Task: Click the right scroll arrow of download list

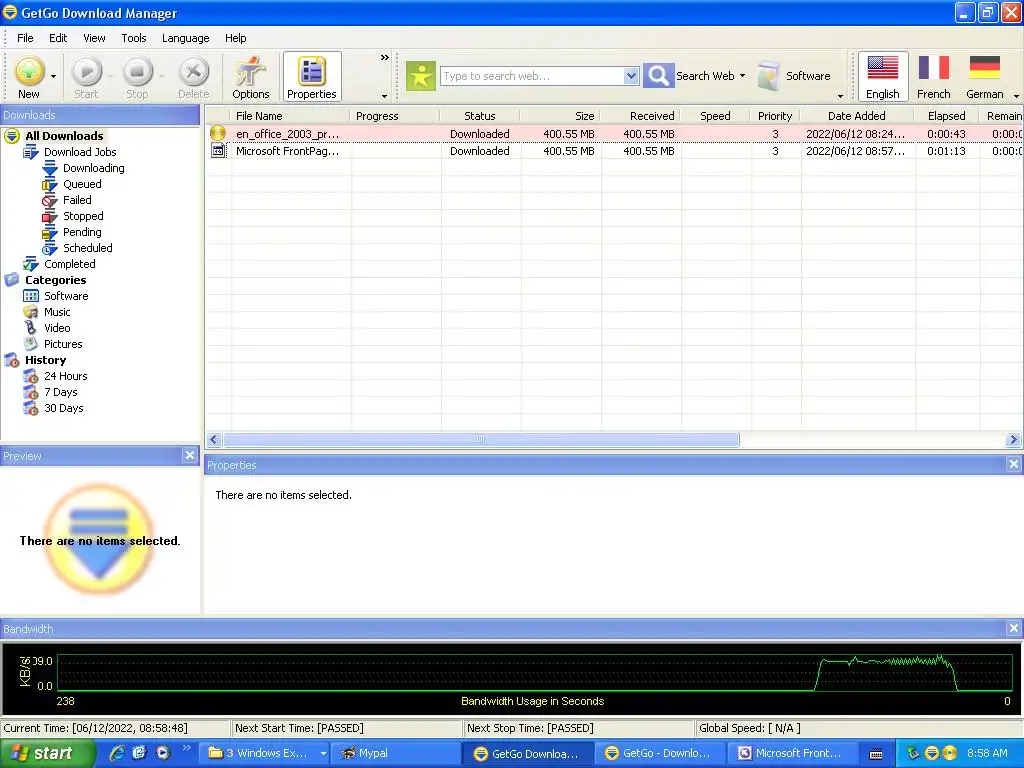Action: (1014, 440)
